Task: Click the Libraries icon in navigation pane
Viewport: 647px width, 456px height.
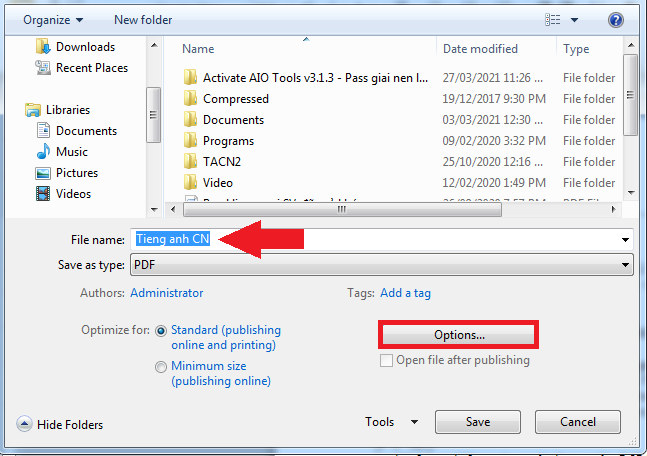Action: point(33,110)
